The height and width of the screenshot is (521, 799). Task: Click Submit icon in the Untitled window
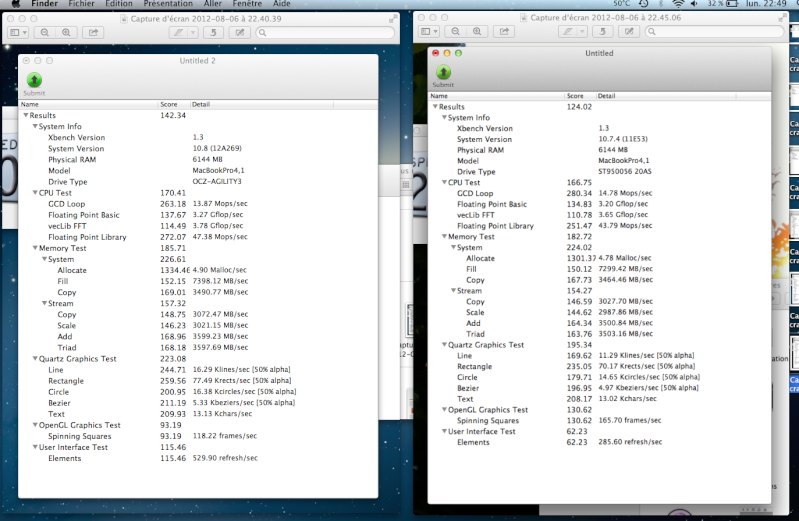point(442,73)
